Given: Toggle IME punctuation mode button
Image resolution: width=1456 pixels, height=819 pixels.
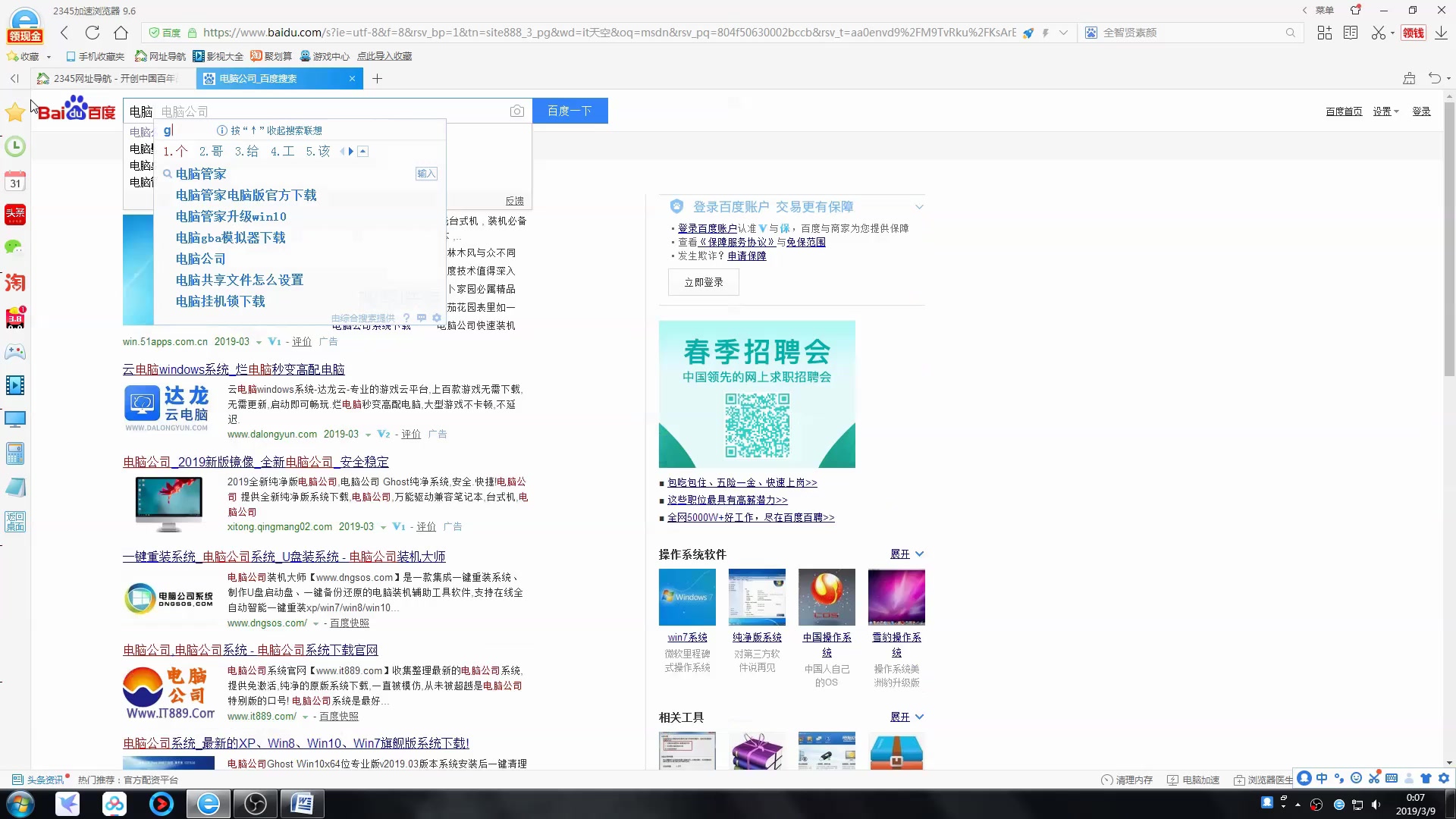Looking at the screenshot, I should (1339, 779).
